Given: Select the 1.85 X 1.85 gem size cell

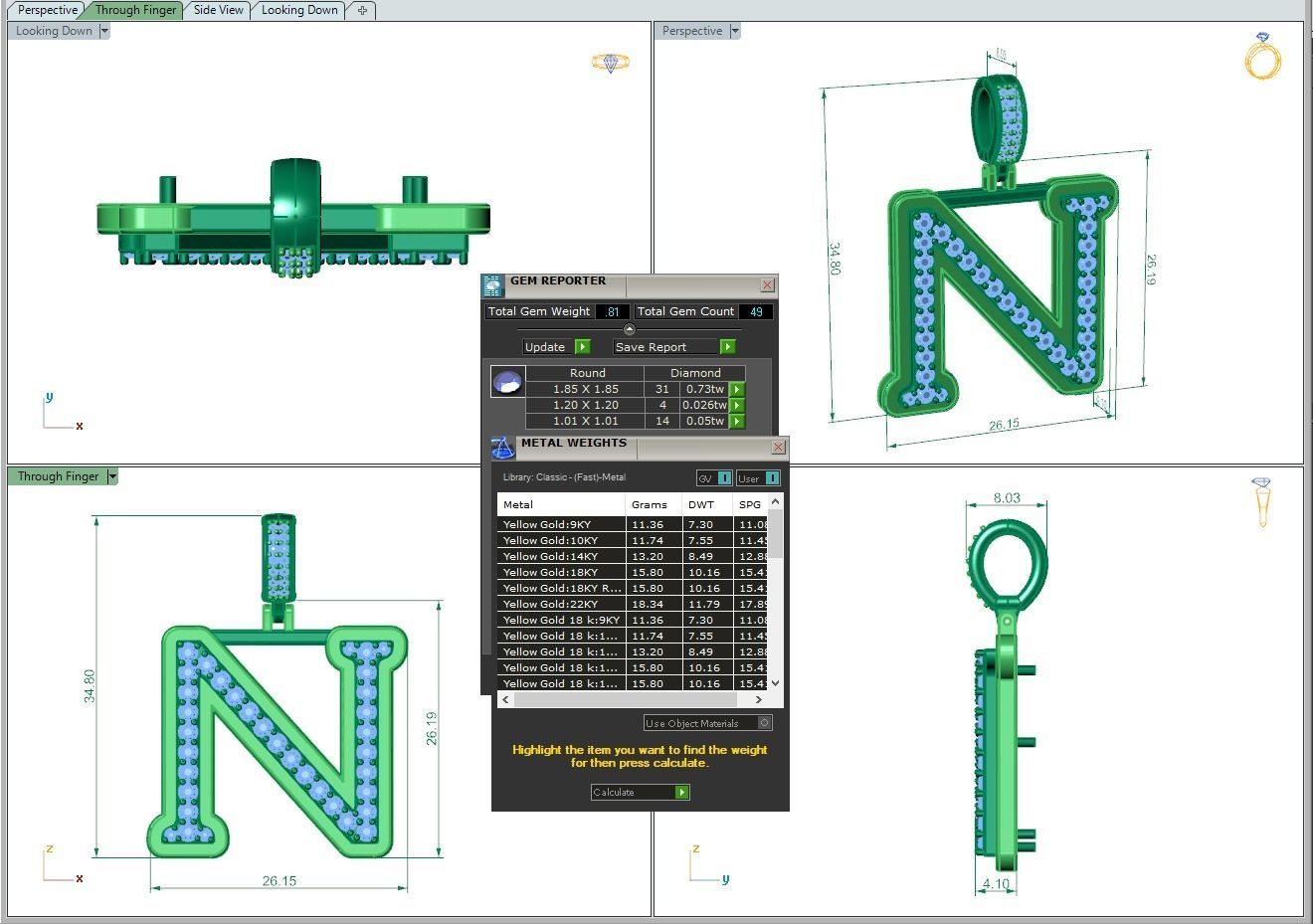Looking at the screenshot, I should (585, 389).
